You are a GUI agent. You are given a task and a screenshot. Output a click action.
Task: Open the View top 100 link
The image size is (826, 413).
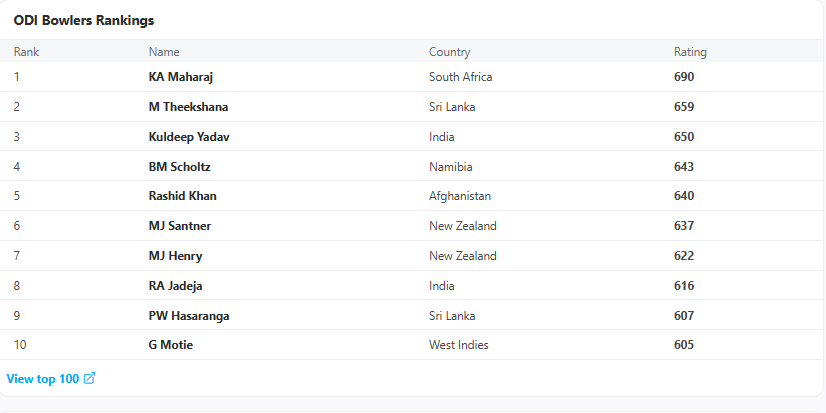[43, 379]
